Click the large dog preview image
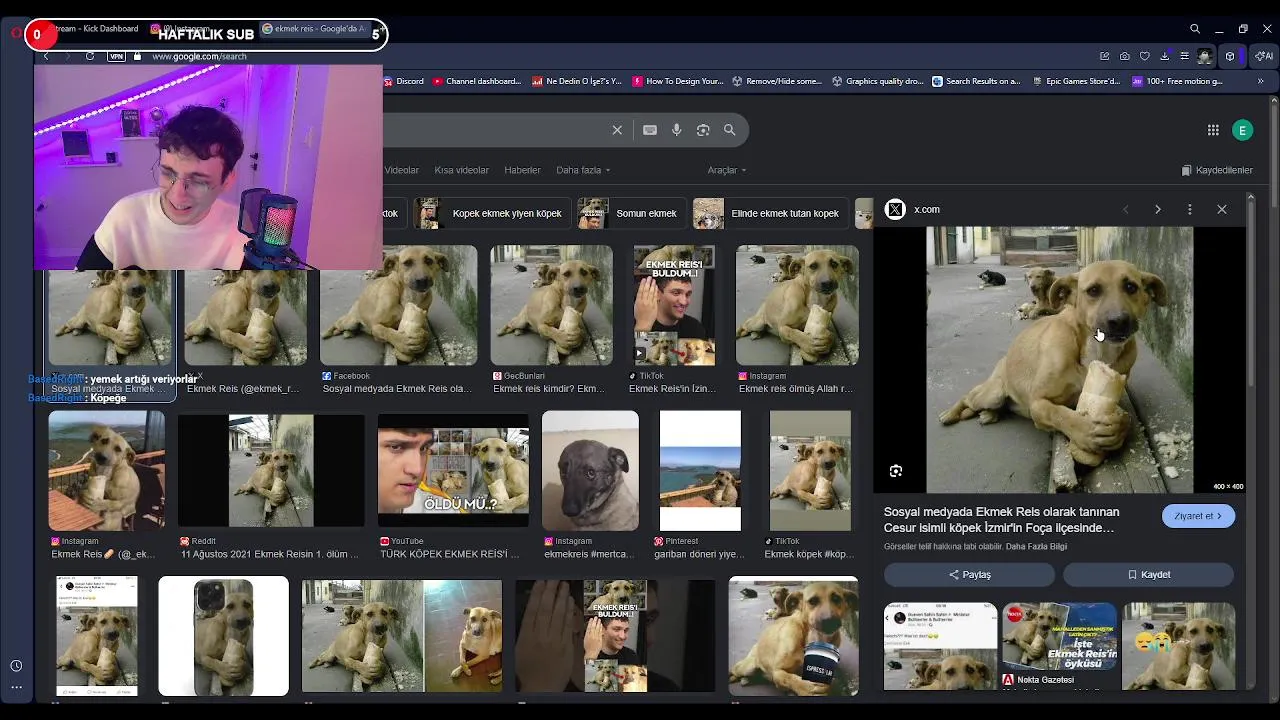The width and height of the screenshot is (1280, 720). point(1059,359)
